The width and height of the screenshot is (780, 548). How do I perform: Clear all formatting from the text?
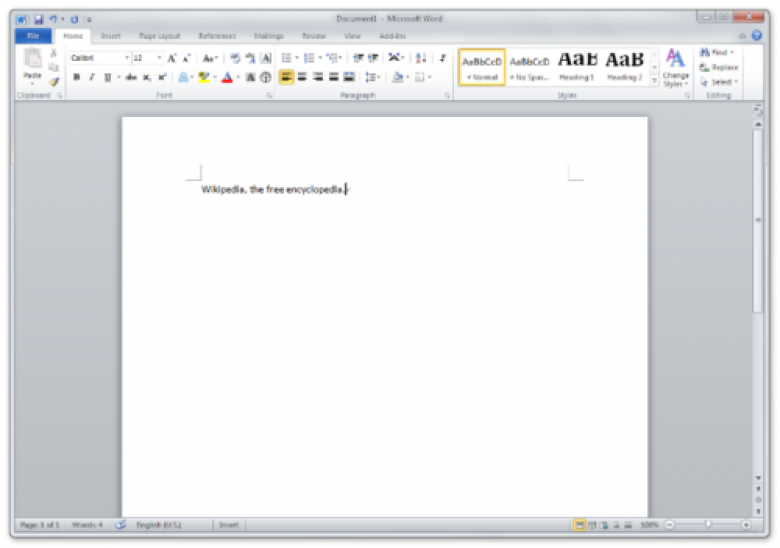click(x=235, y=58)
